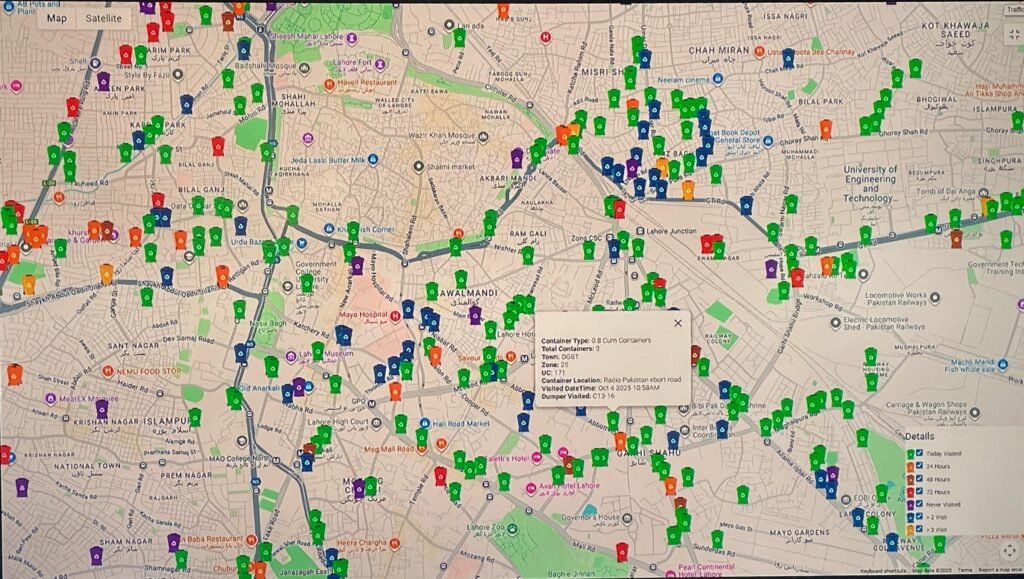Image resolution: width=1024 pixels, height=579 pixels.
Task: Click the map camera pan control icon
Action: tap(1007, 551)
